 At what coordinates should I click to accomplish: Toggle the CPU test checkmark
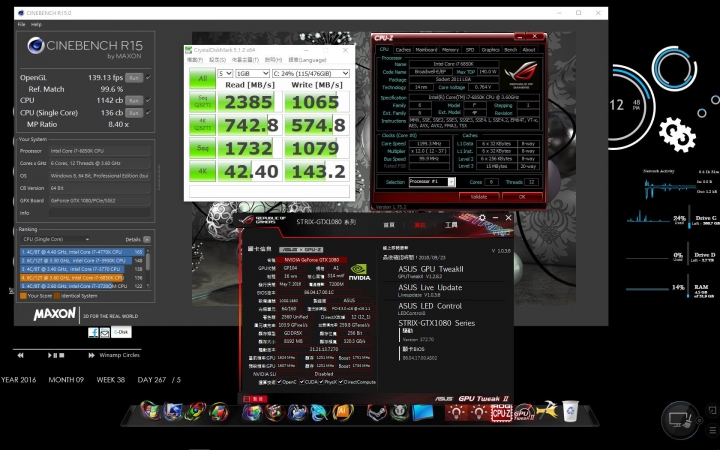point(148,100)
